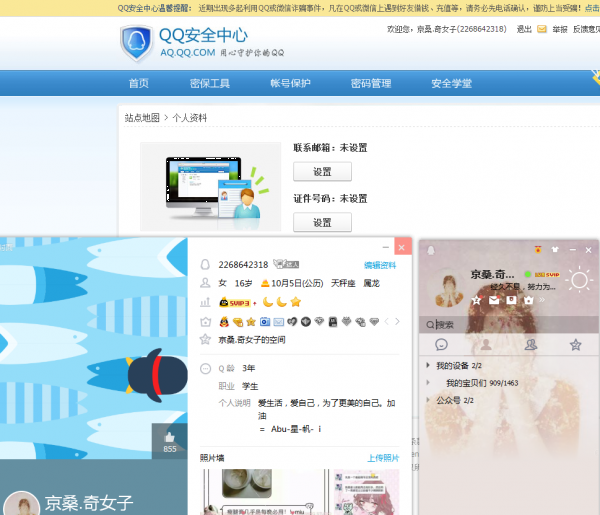Viewport: 600px width, 515px height.
Task: Click the avatar beside 京桑.奇女子 at bottom left
Action: click(x=22, y=504)
